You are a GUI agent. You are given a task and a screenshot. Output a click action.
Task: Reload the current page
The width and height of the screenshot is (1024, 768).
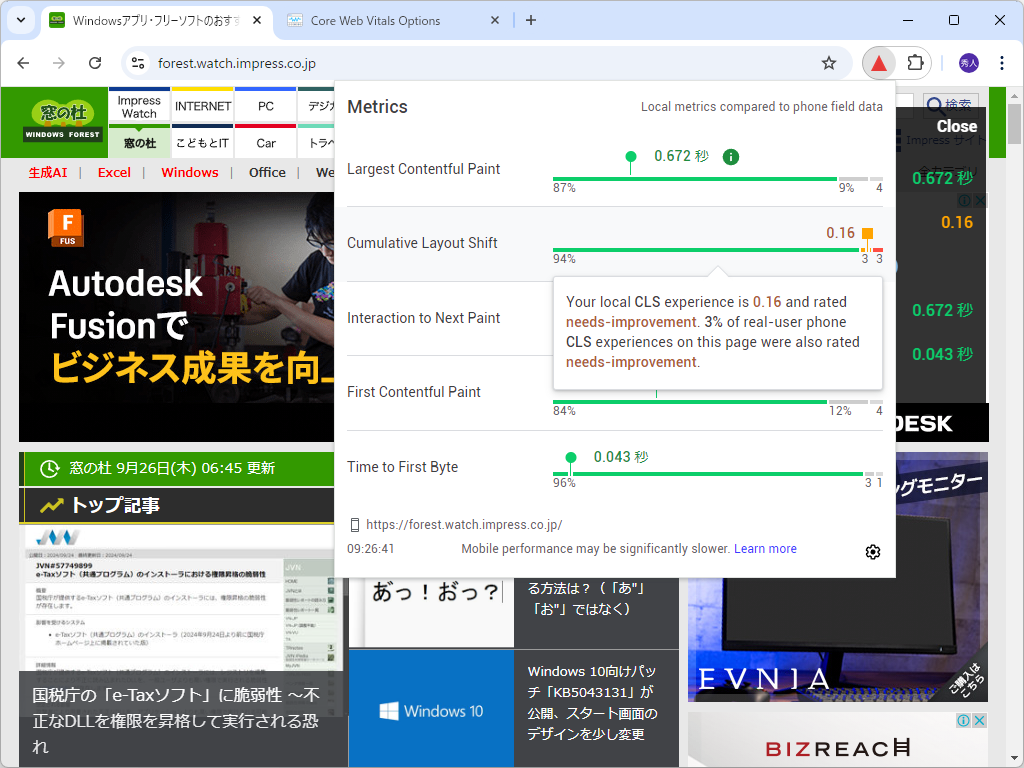click(95, 62)
